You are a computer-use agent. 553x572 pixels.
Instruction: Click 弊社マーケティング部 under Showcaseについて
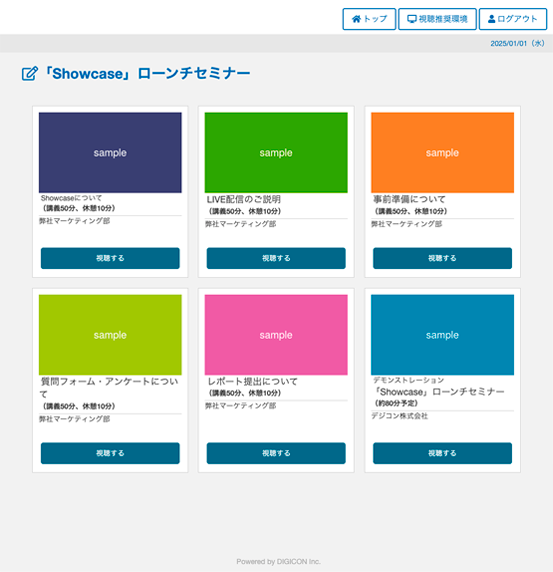point(74,221)
